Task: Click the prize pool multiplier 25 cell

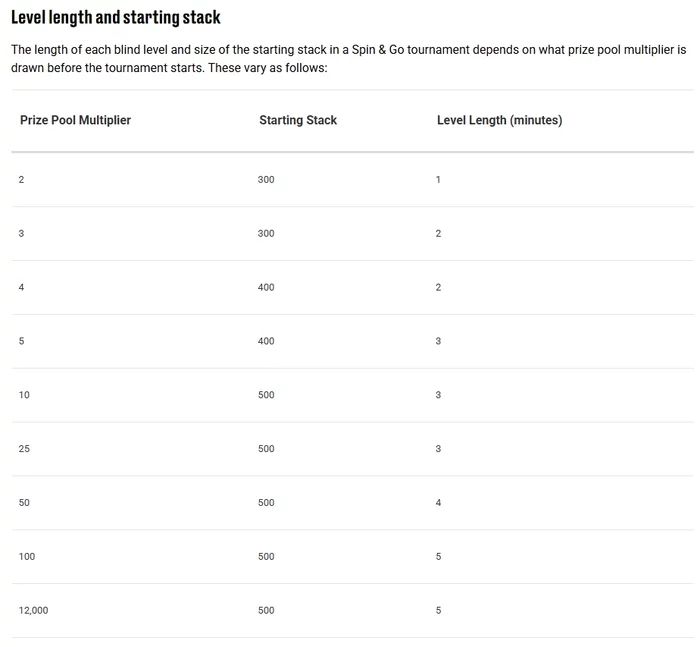Action: pyautogui.click(x=24, y=450)
